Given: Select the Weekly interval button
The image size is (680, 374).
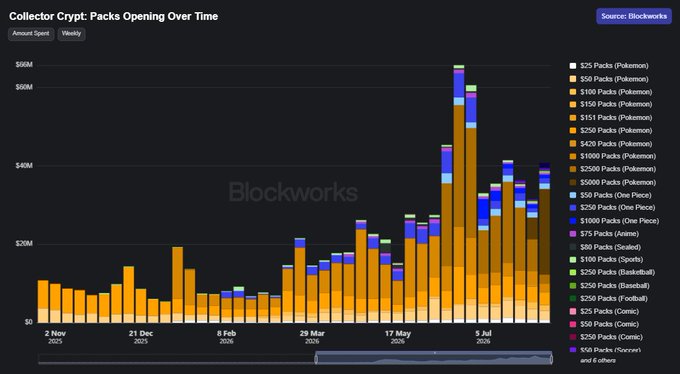Looking at the screenshot, I should (72, 34).
